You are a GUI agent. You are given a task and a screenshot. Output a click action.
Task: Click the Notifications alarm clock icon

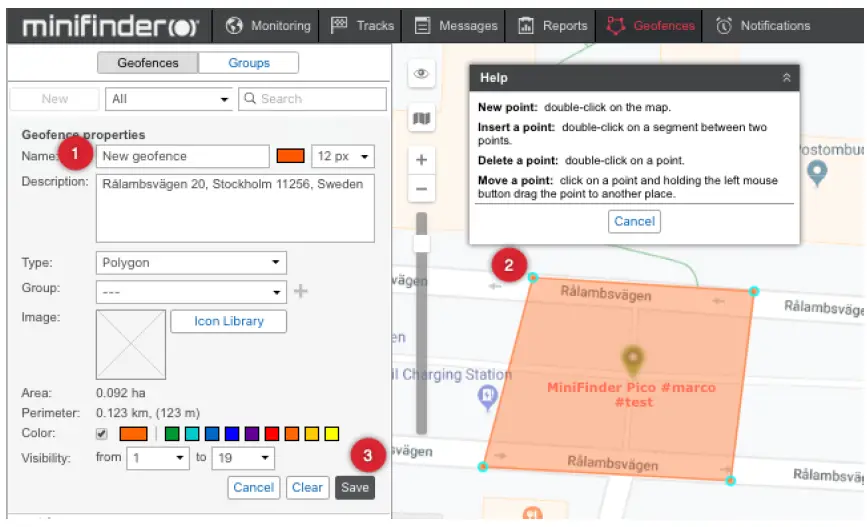(723, 25)
